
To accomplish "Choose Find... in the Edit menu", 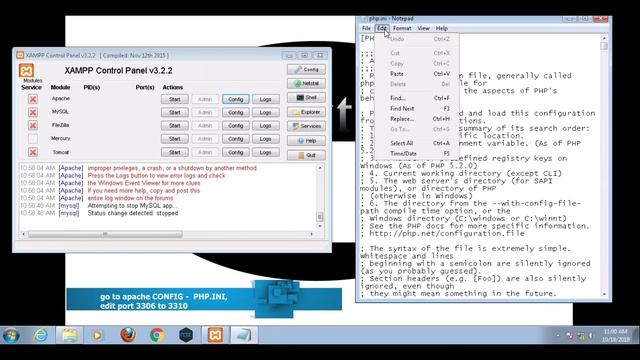I will click(417, 98).
